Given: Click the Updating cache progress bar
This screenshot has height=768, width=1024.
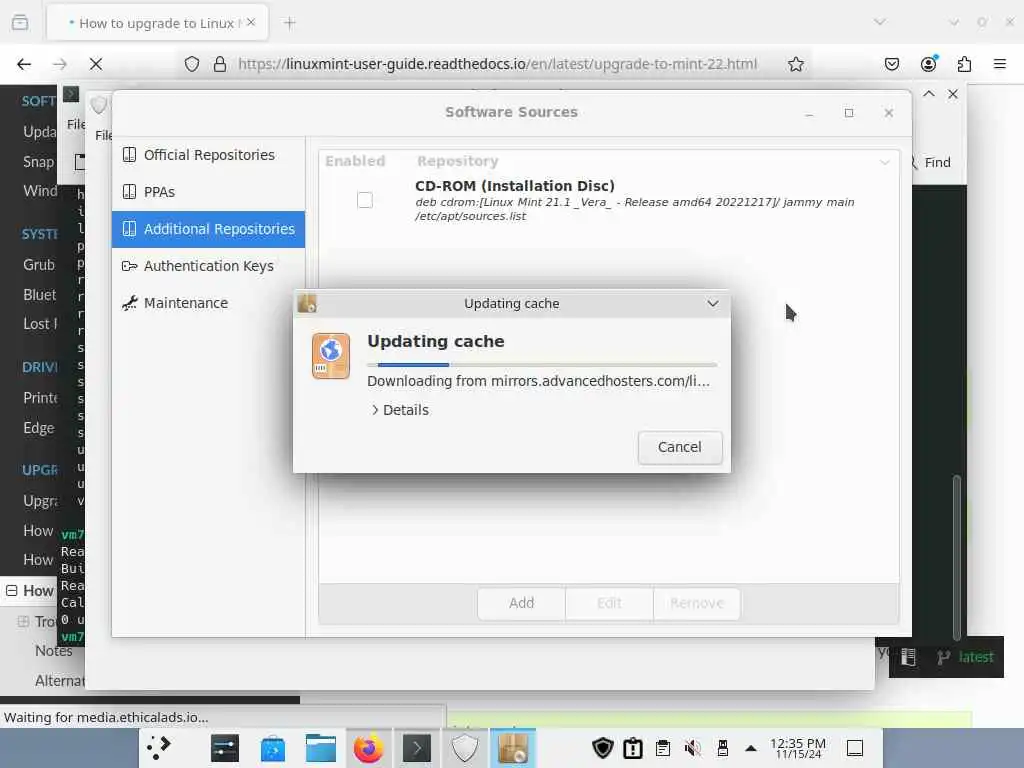Looking at the screenshot, I should tap(541, 364).
